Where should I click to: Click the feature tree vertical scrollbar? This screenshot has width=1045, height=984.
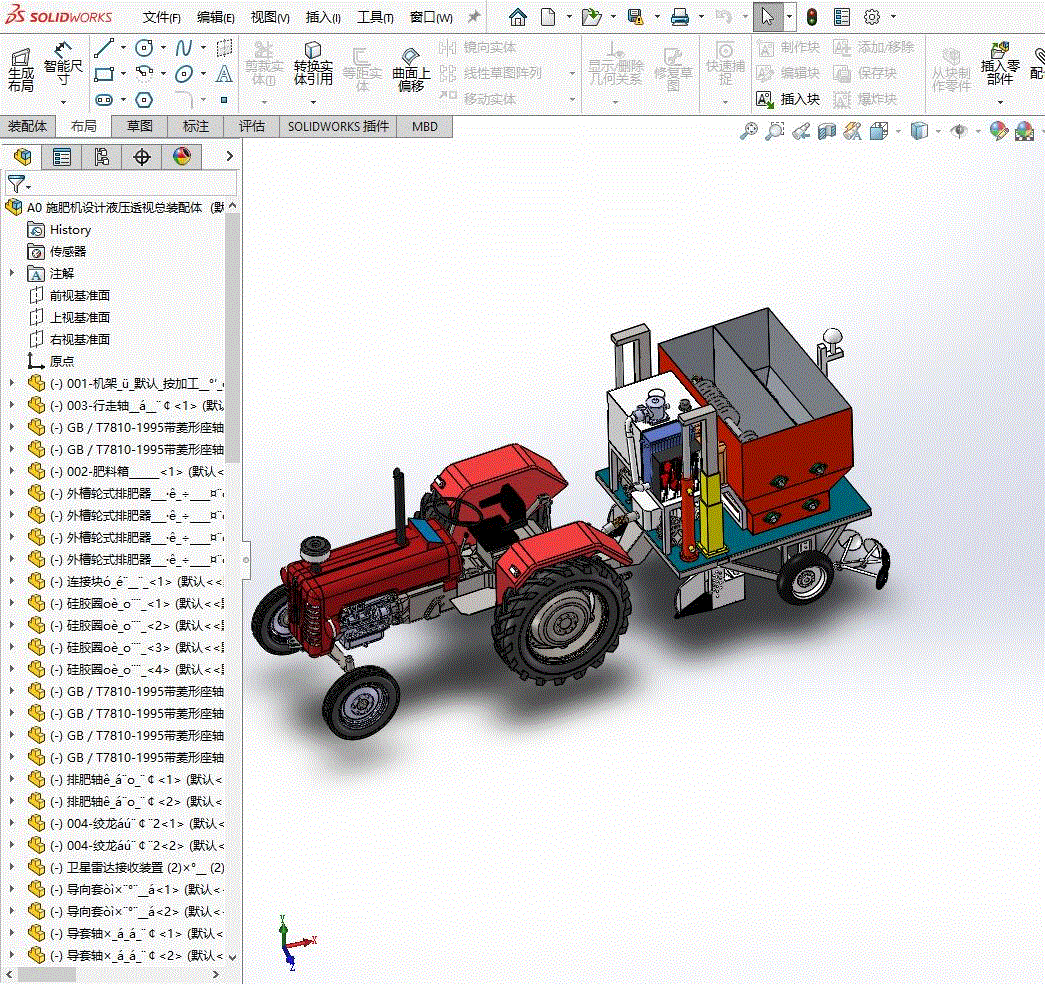(x=232, y=339)
